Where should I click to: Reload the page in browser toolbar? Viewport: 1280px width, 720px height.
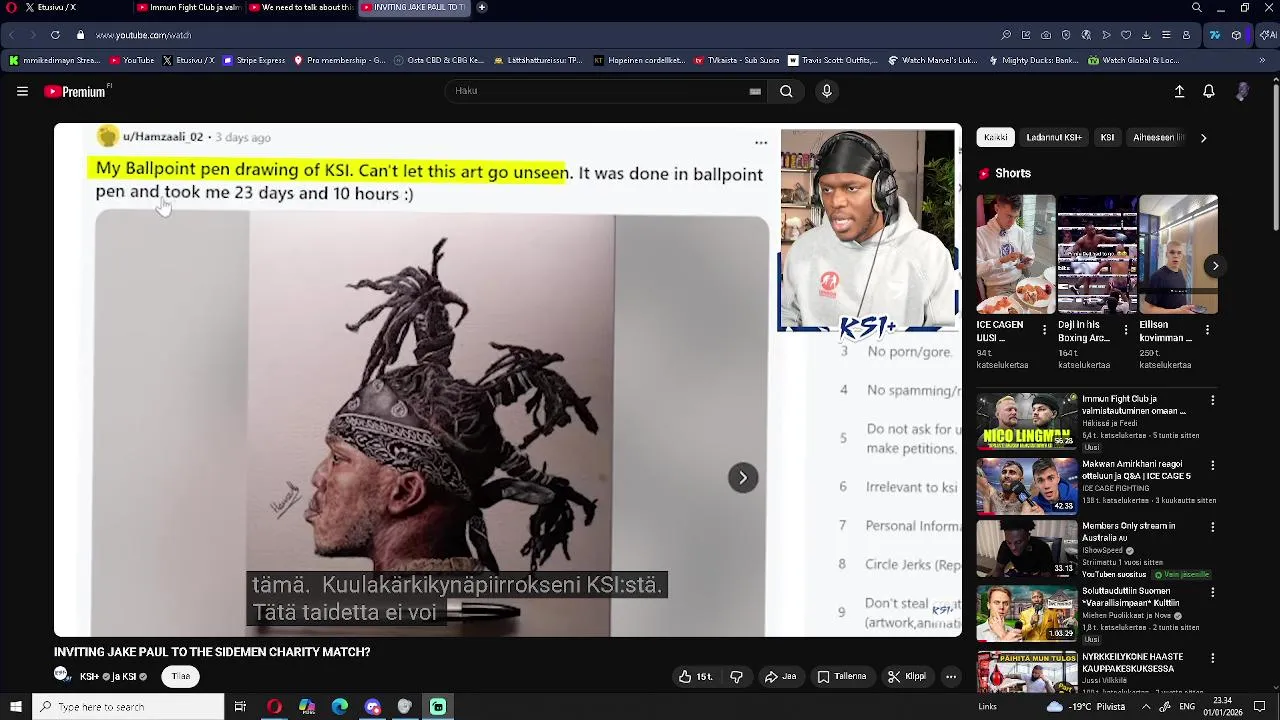[55, 35]
